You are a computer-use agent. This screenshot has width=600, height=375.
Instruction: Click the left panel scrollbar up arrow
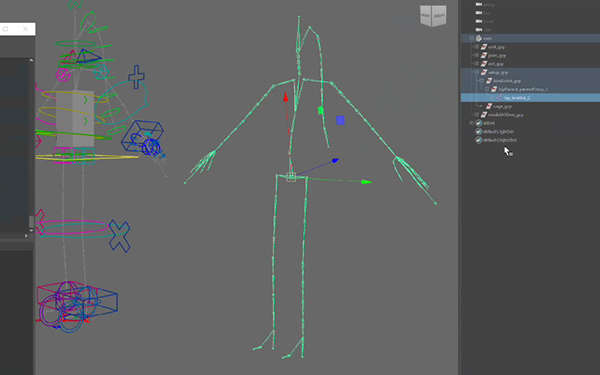pos(31,60)
